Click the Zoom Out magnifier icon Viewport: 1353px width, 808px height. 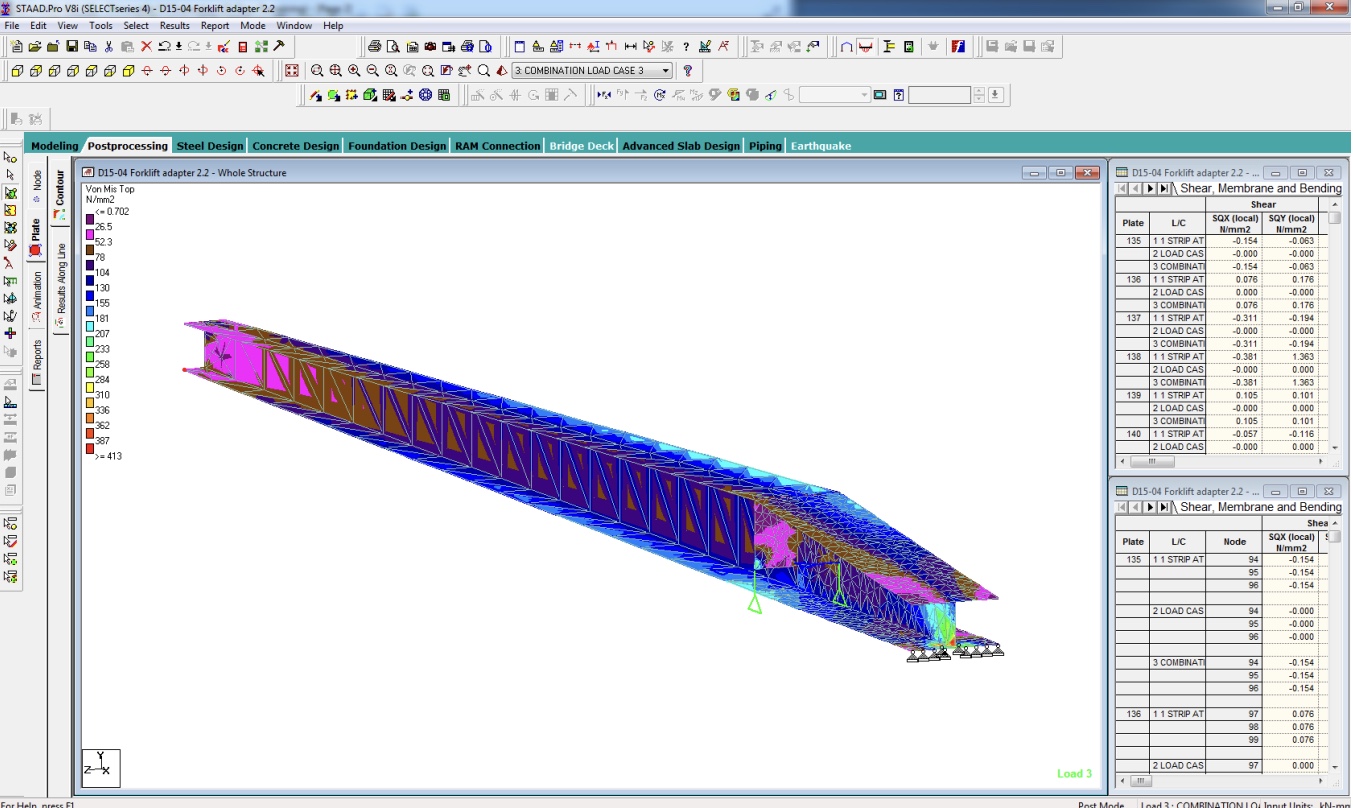[372, 71]
